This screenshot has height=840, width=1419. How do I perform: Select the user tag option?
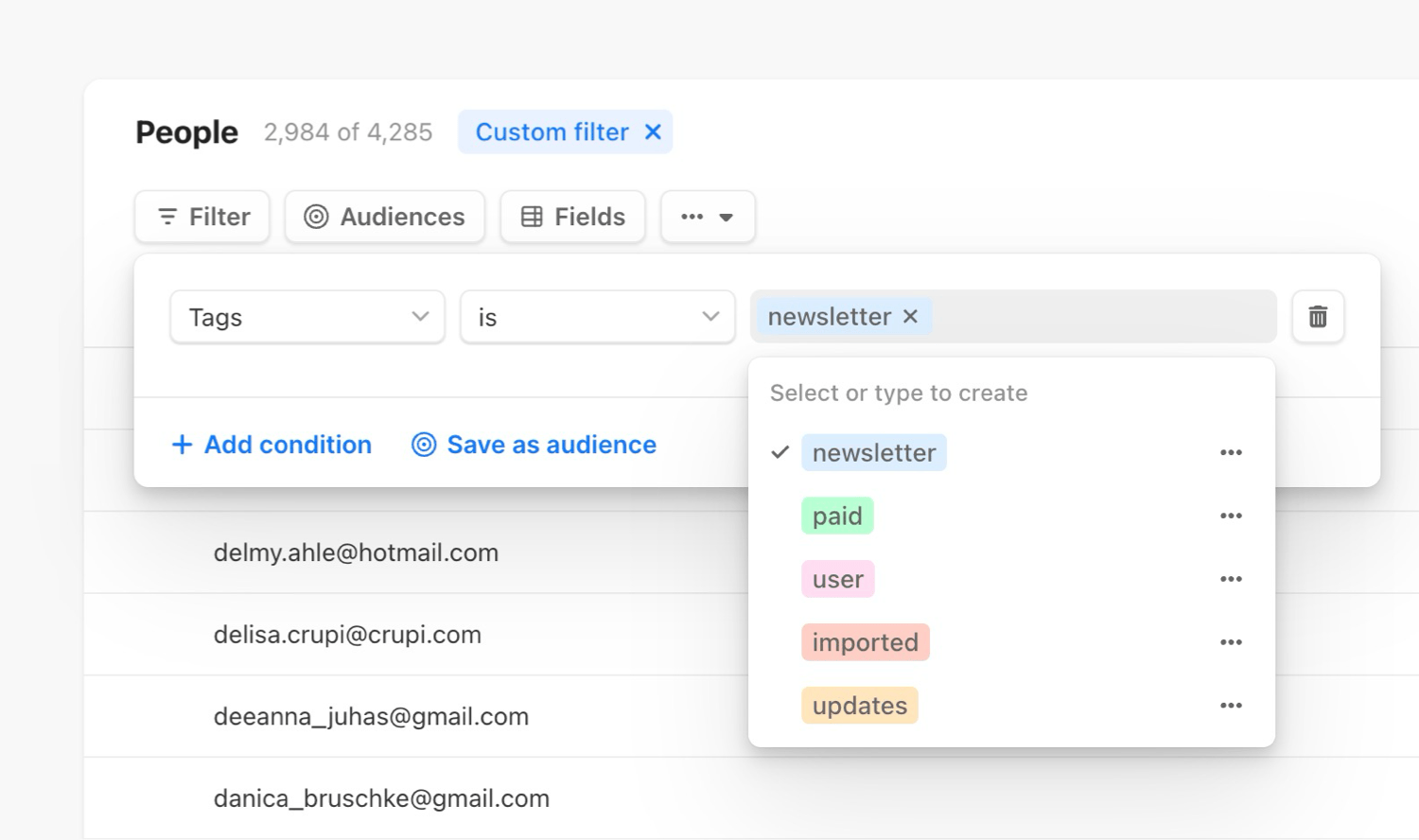838,579
